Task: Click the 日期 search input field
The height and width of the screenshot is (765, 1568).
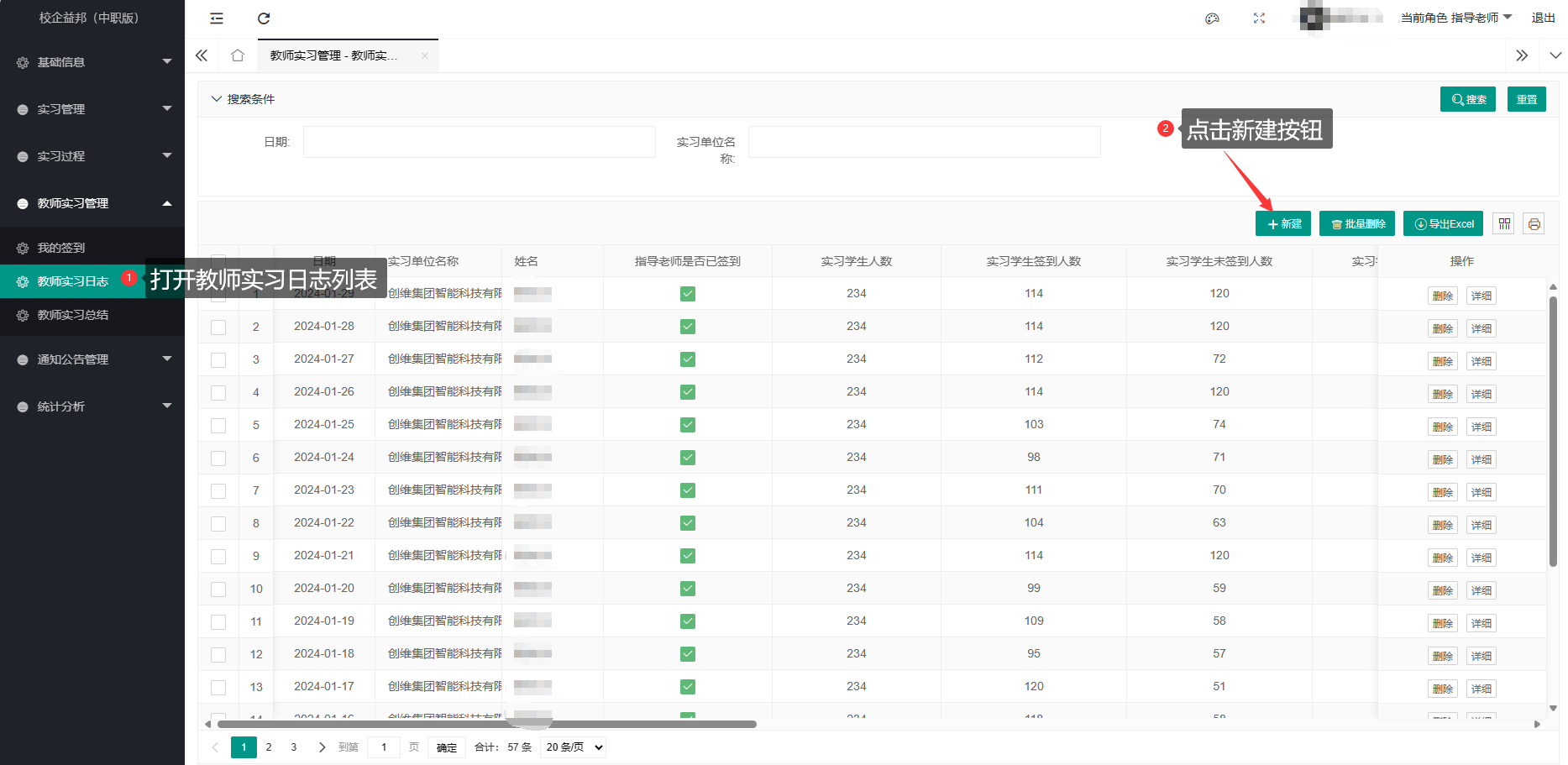Action: pos(479,142)
